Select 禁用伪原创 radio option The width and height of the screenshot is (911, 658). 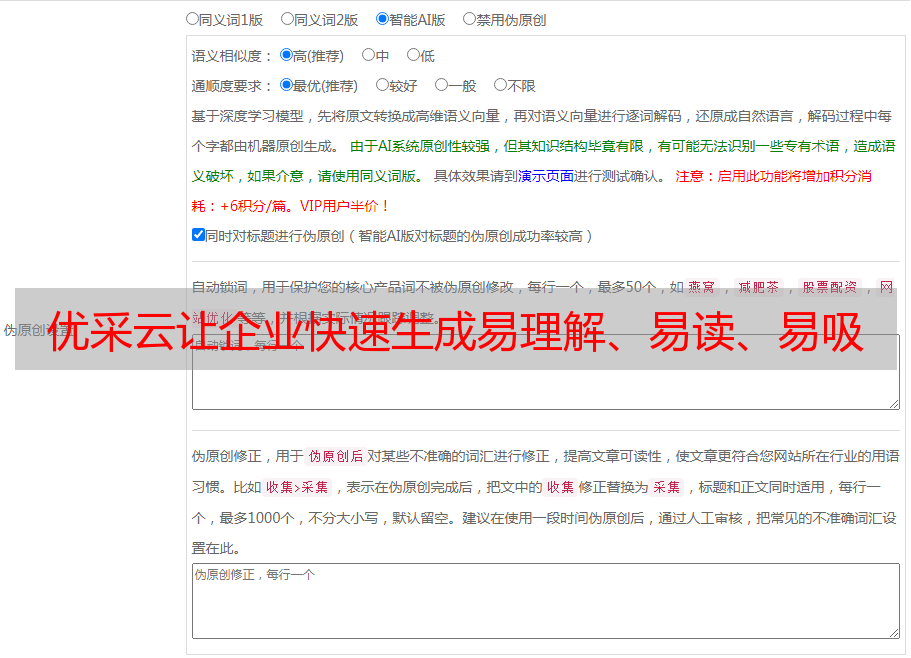pos(469,19)
